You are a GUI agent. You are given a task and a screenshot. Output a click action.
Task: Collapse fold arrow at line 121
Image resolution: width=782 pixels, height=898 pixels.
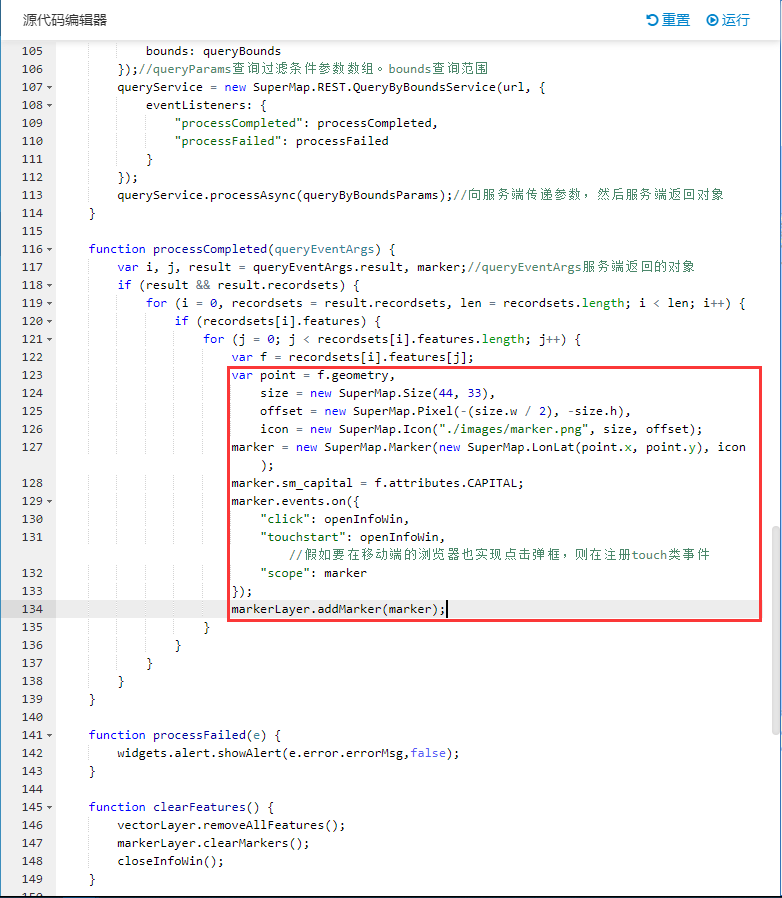(49, 340)
